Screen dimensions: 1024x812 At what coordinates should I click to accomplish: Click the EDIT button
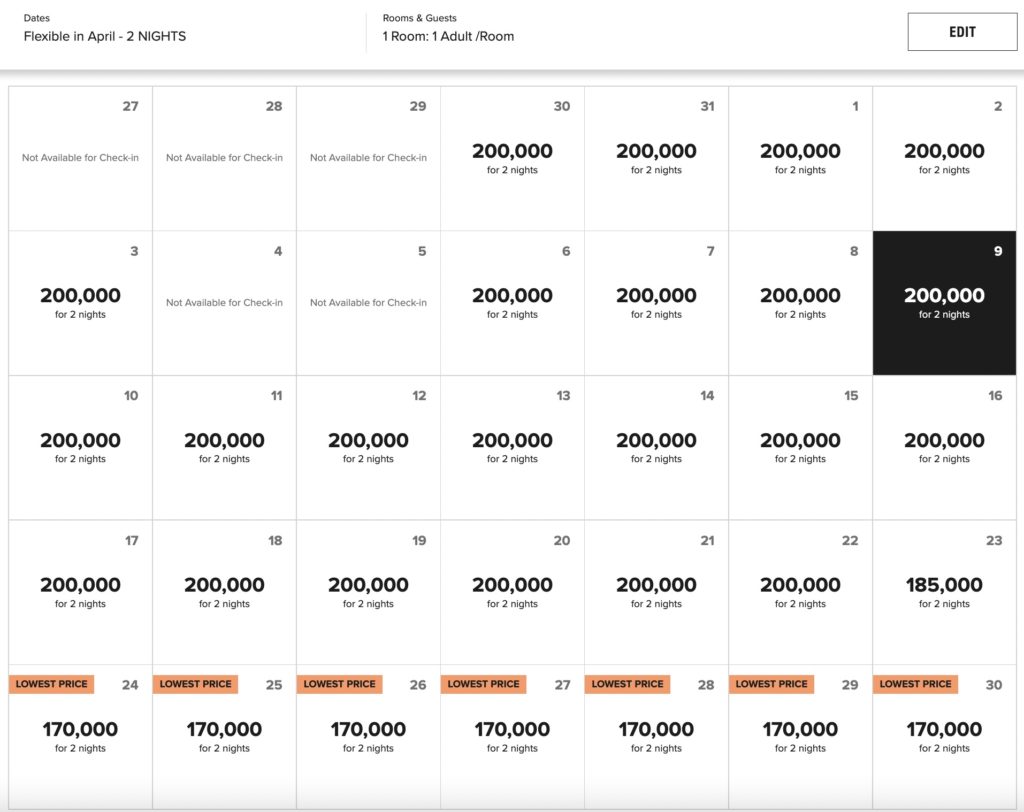(x=961, y=32)
